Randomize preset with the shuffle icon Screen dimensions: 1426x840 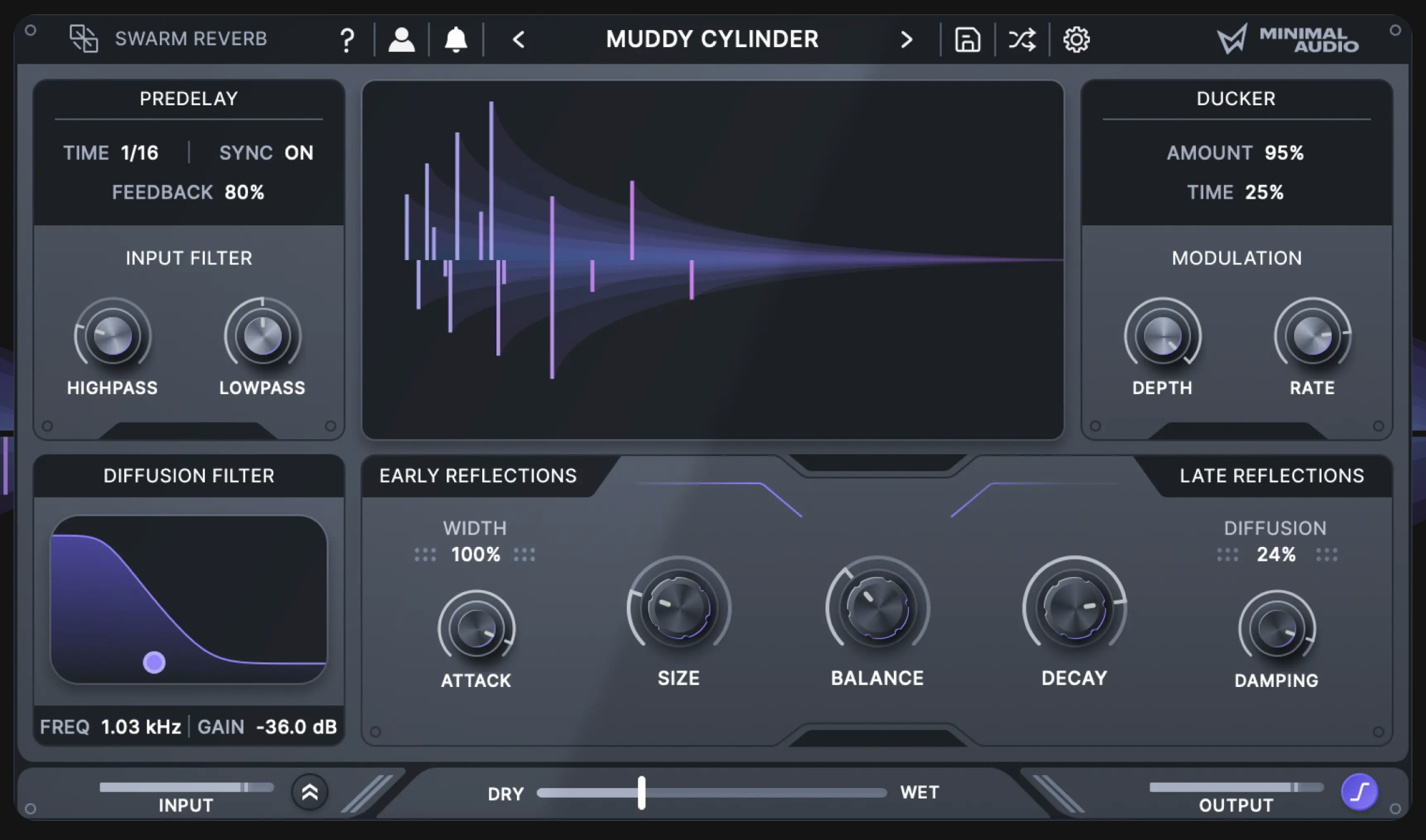tap(1022, 40)
